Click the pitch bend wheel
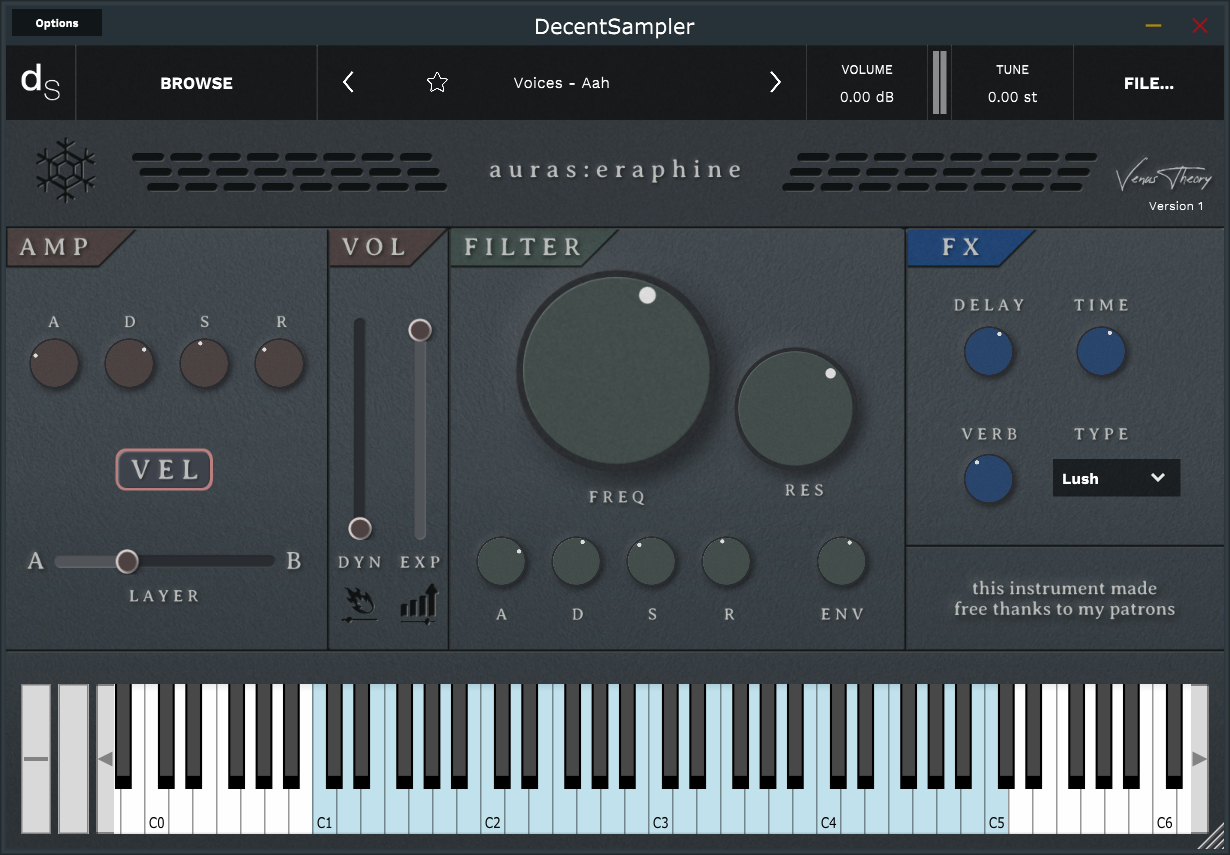The width and height of the screenshot is (1230, 855). coord(36,759)
